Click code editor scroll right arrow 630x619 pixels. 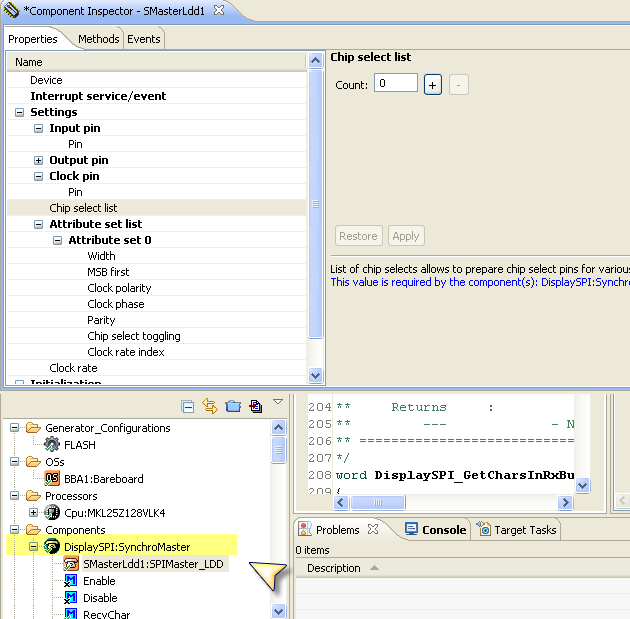click(565, 502)
